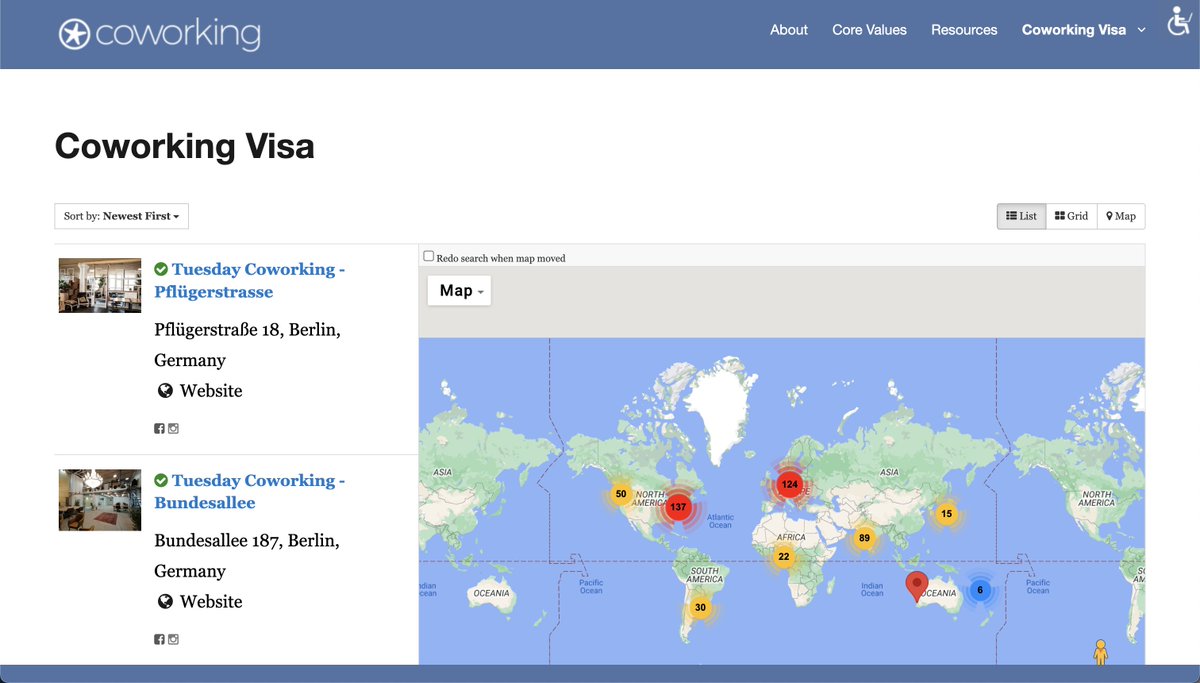1200x683 pixels.
Task: Click the coworking star logo
Action: (x=74, y=34)
